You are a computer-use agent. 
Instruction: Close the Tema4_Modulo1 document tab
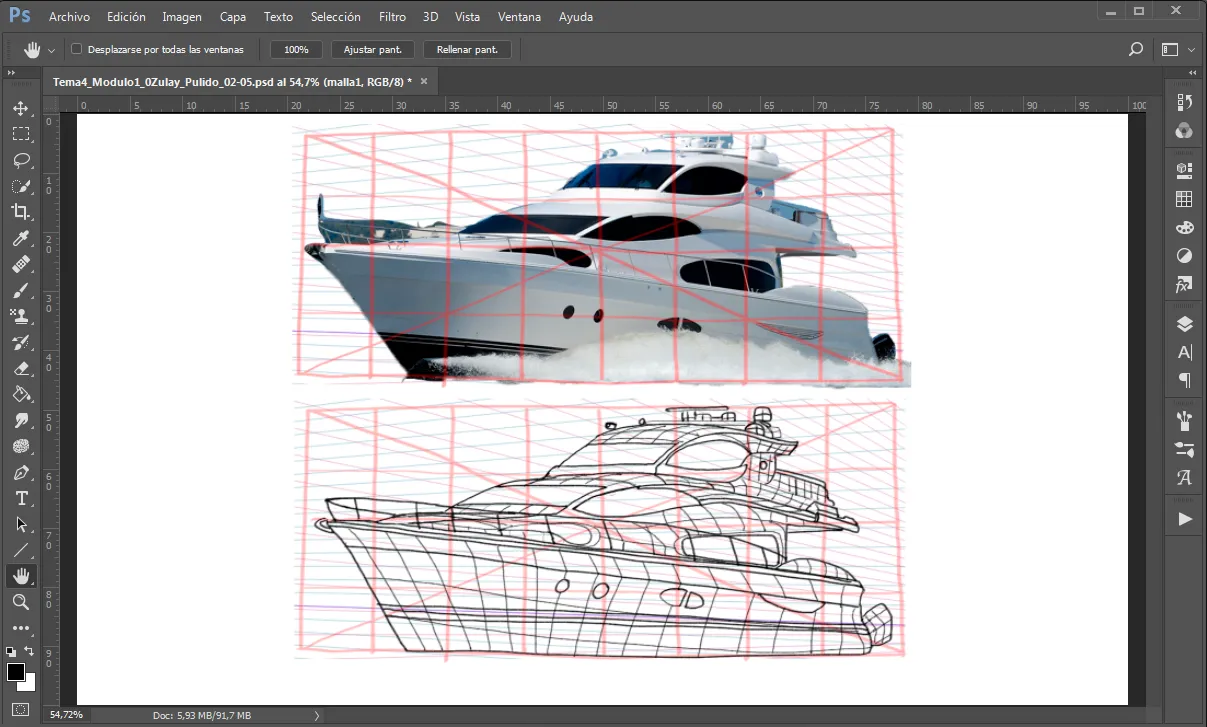(x=424, y=82)
